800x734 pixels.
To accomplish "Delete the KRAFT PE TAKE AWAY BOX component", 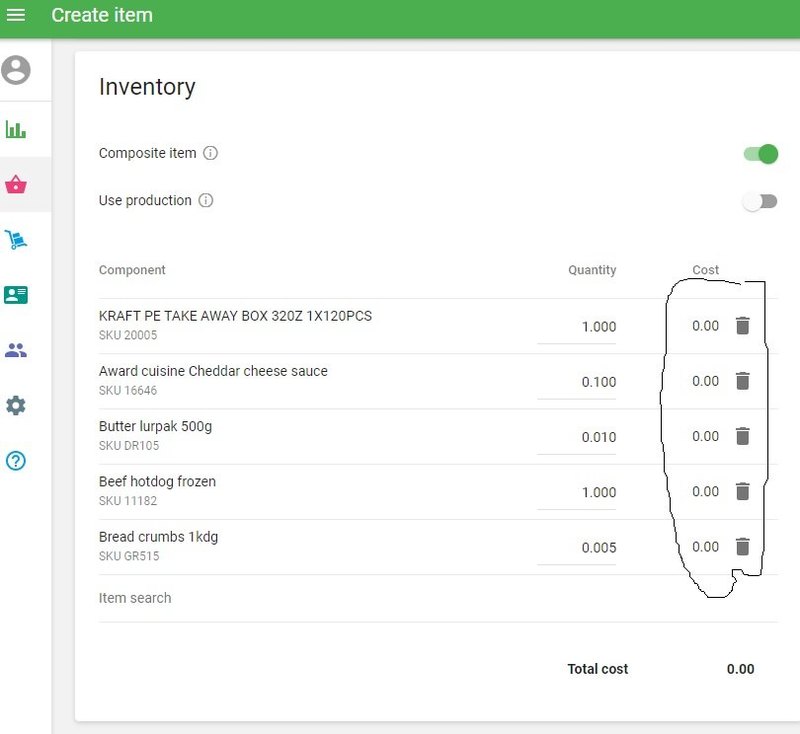I will tap(742, 326).
